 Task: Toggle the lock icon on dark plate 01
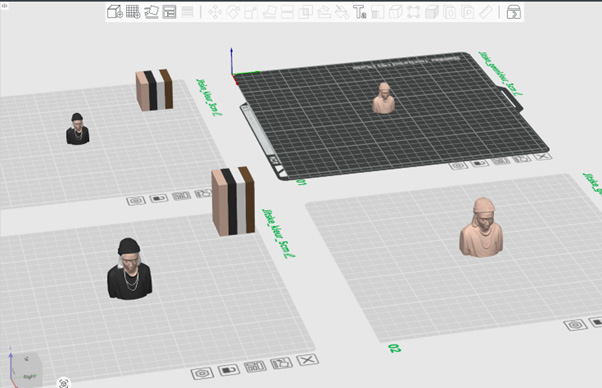tap(480, 163)
